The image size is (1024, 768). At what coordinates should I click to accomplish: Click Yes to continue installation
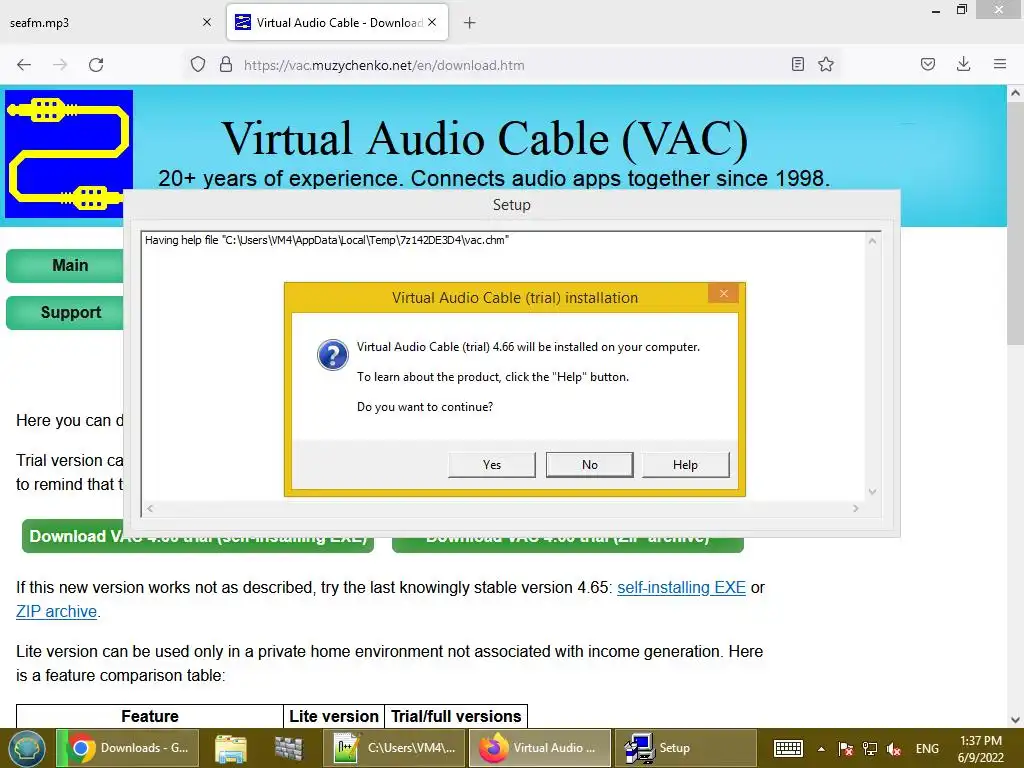tap(492, 464)
